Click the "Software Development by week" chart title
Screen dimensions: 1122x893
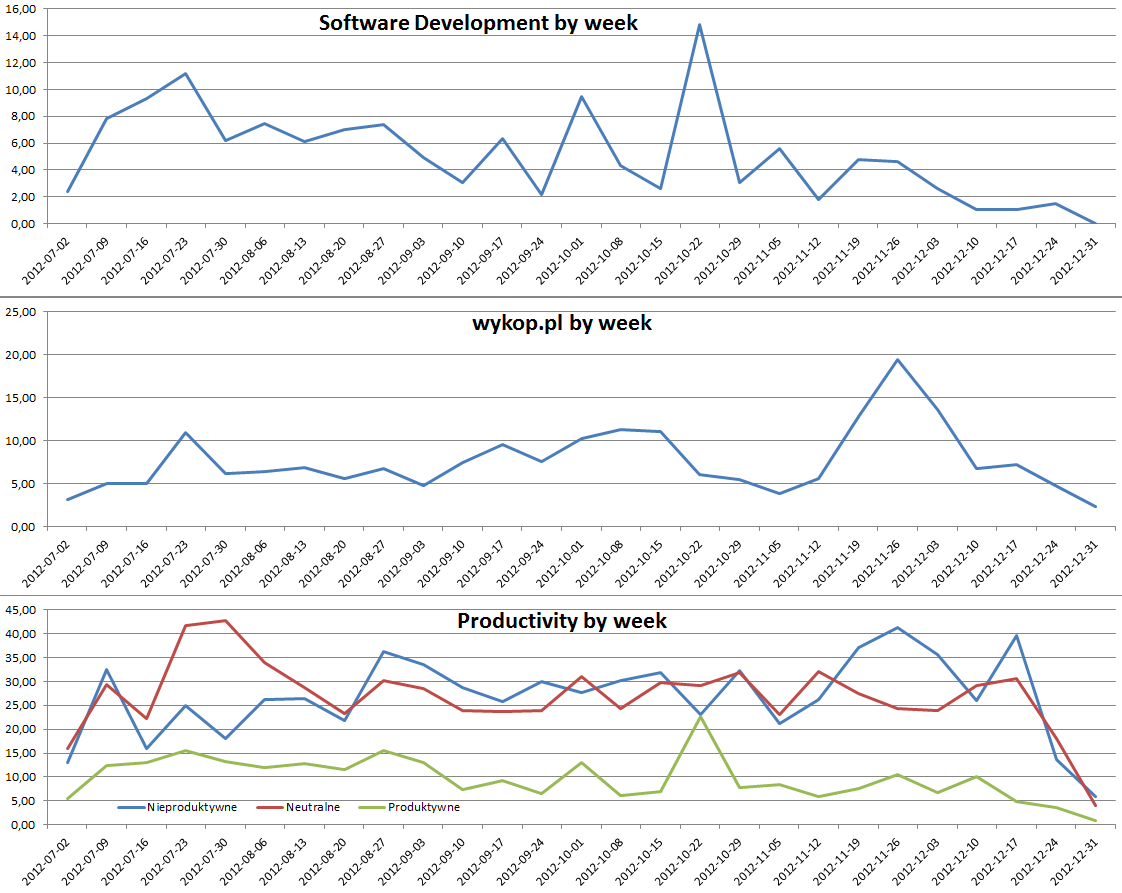(478, 23)
